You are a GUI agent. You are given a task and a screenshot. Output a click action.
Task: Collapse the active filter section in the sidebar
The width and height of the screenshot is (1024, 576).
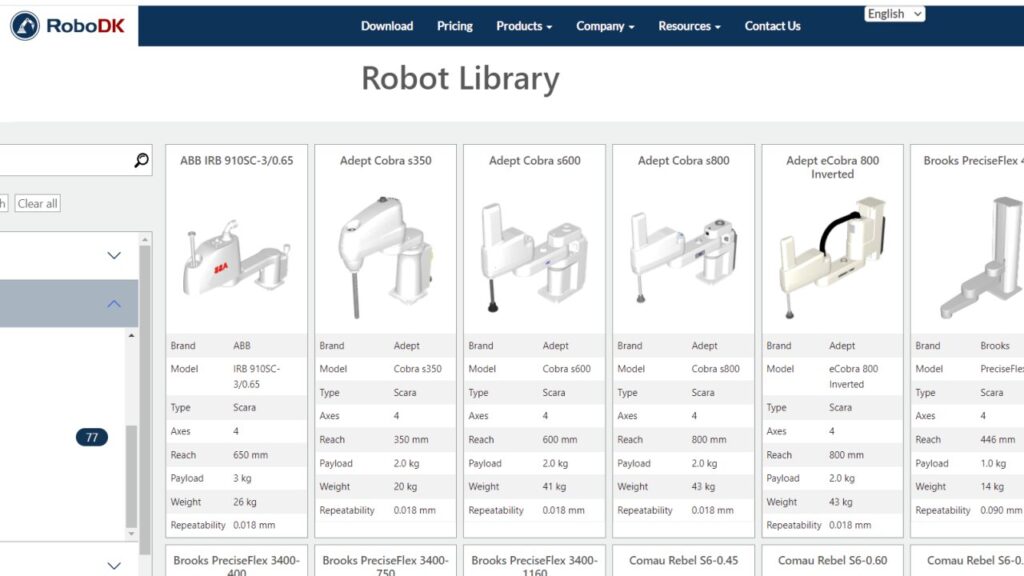click(x=113, y=303)
